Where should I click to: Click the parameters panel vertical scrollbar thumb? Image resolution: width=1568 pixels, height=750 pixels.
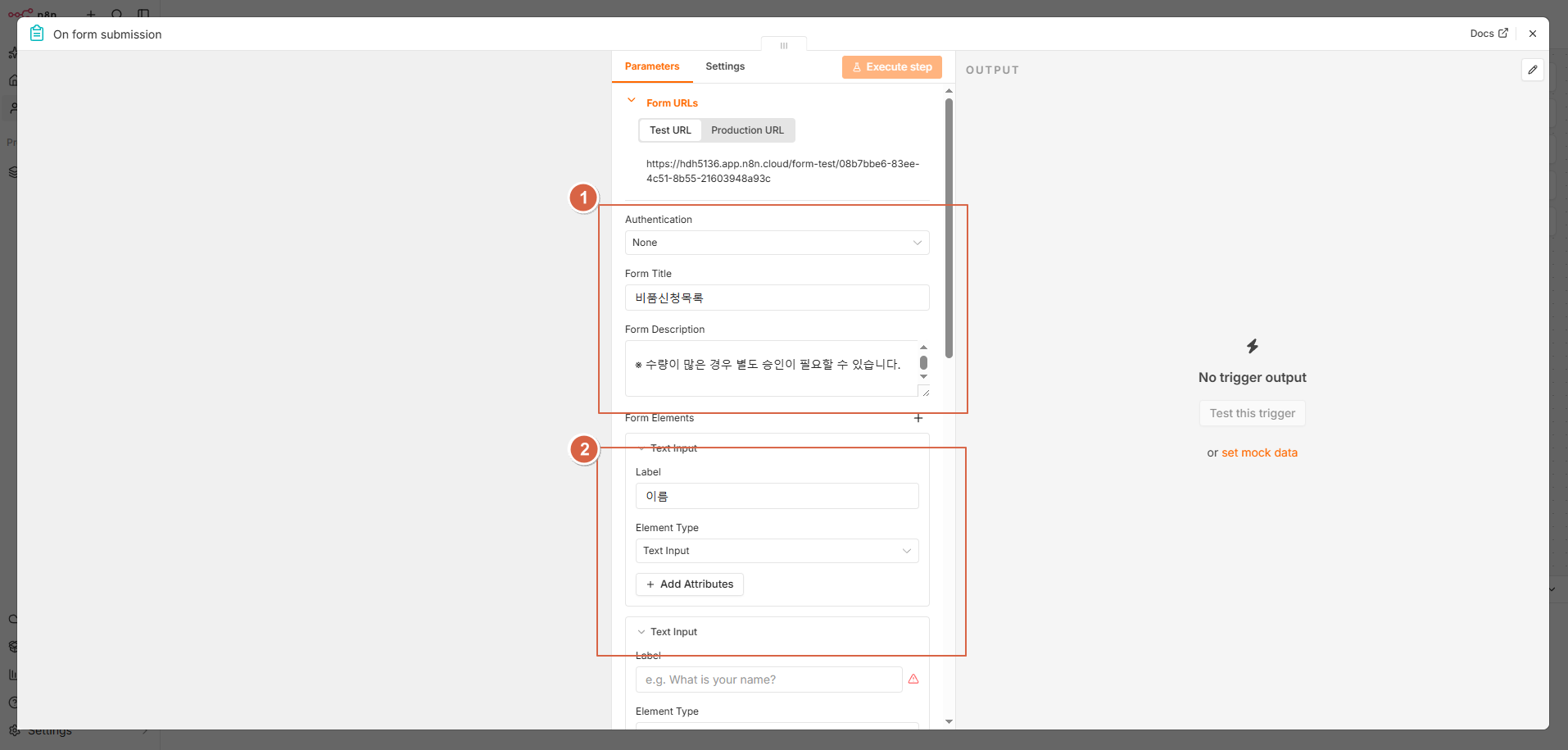(x=949, y=228)
